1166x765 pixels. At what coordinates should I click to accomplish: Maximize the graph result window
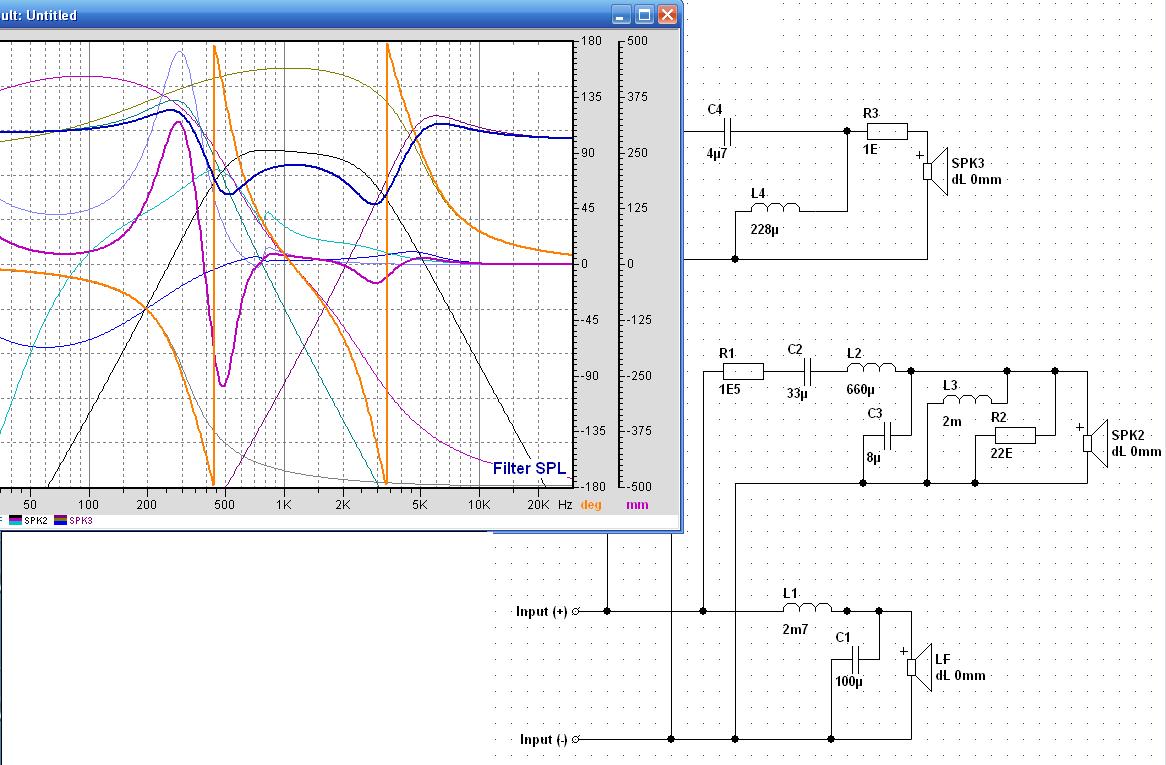[644, 15]
